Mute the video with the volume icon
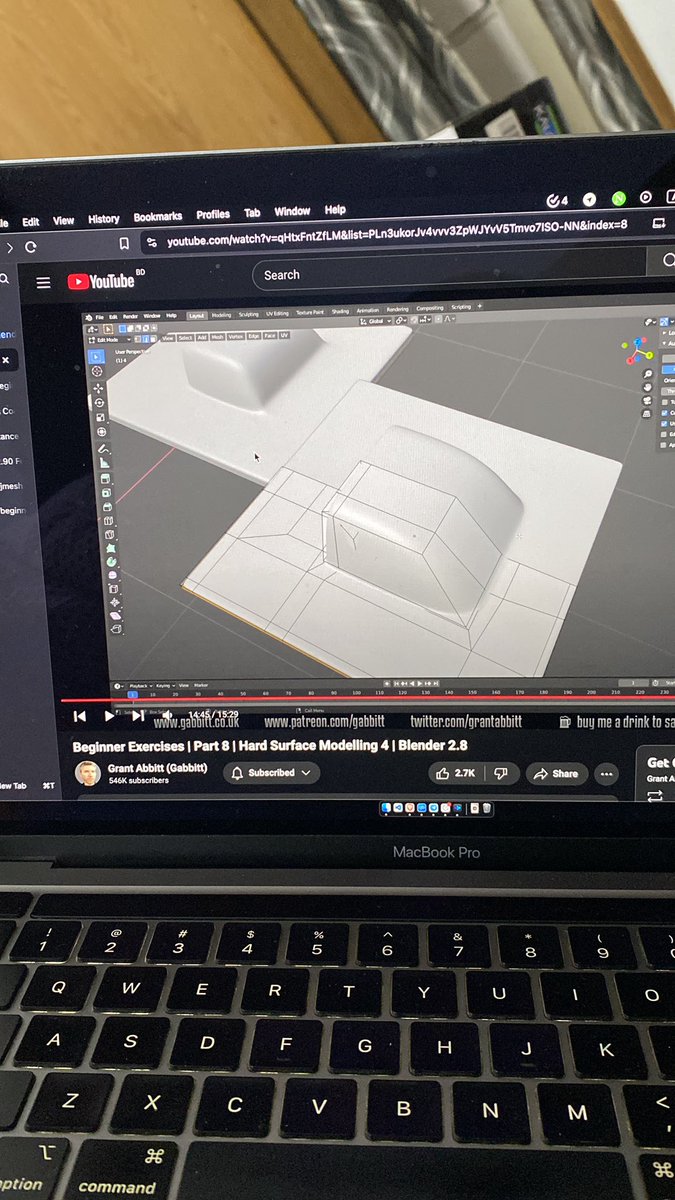Image resolution: width=675 pixels, height=1200 pixels. tap(167, 714)
